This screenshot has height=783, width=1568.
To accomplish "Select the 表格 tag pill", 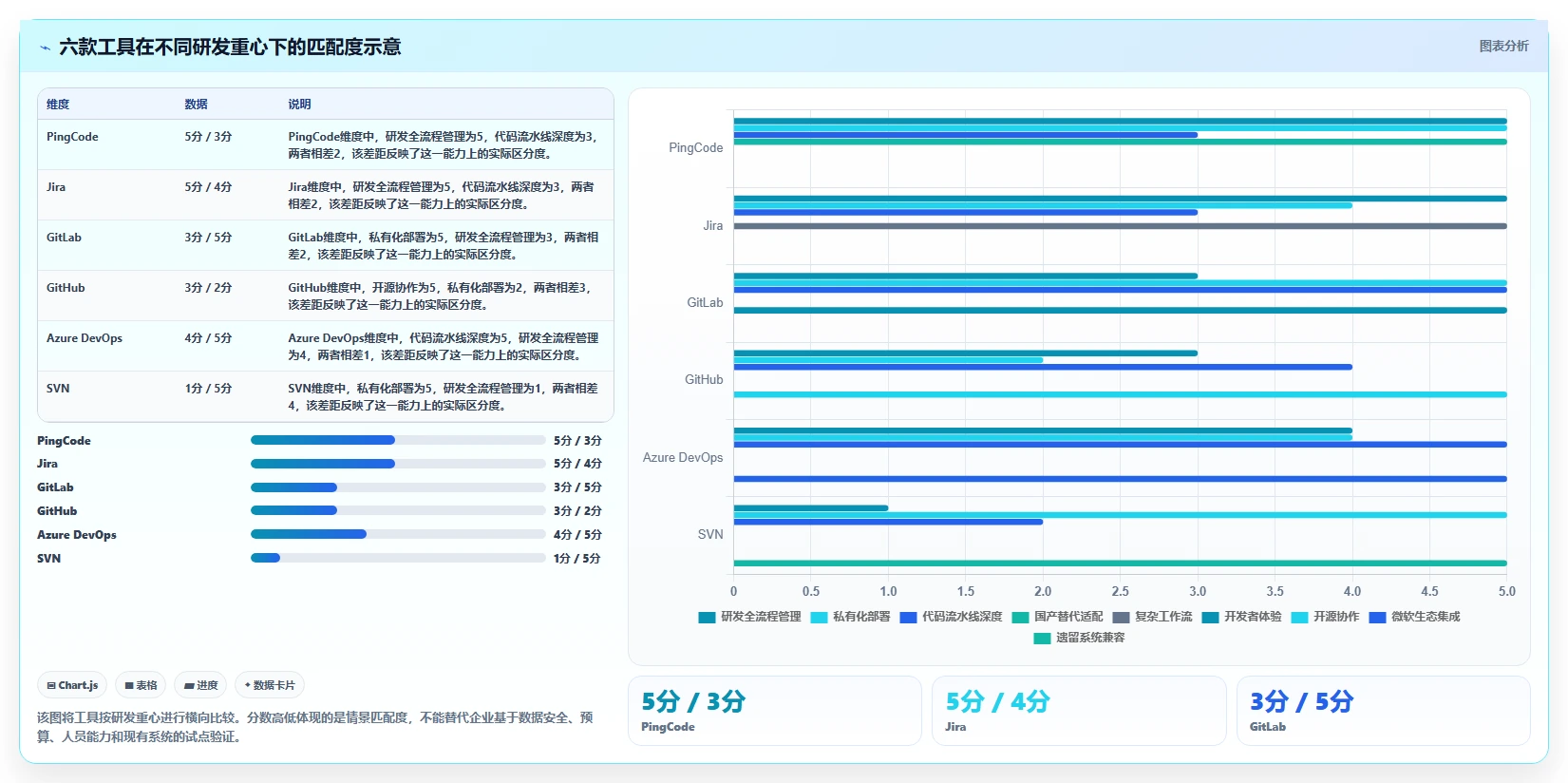I will (x=141, y=685).
